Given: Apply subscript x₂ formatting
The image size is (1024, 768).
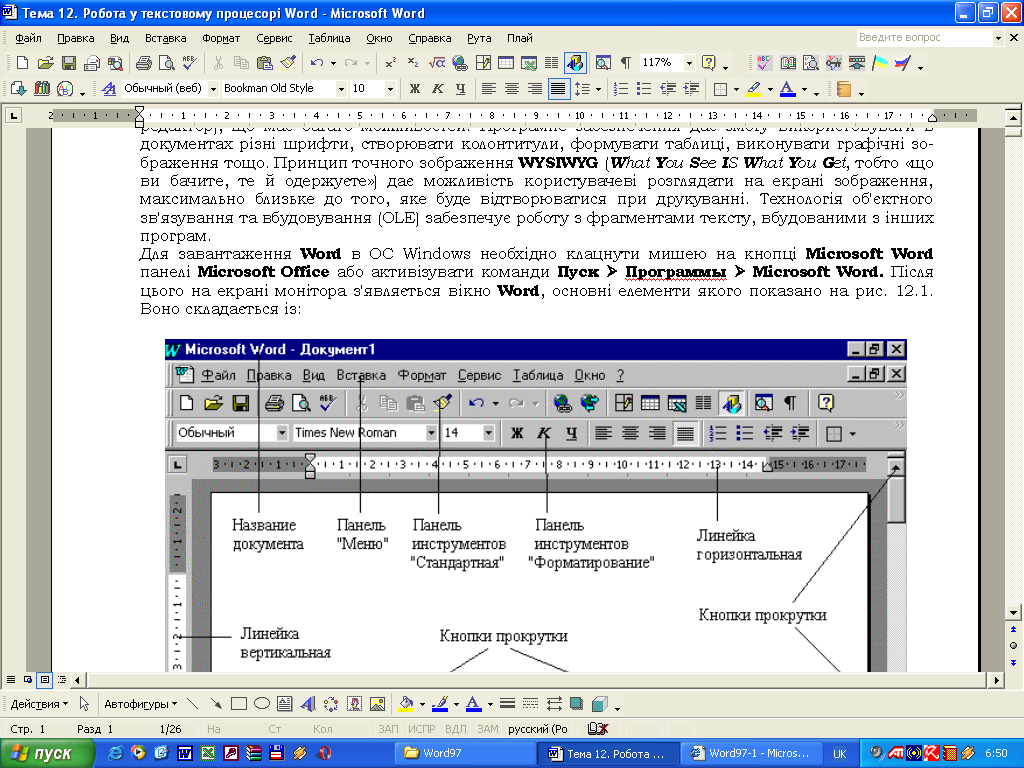Looking at the screenshot, I should (x=413, y=63).
